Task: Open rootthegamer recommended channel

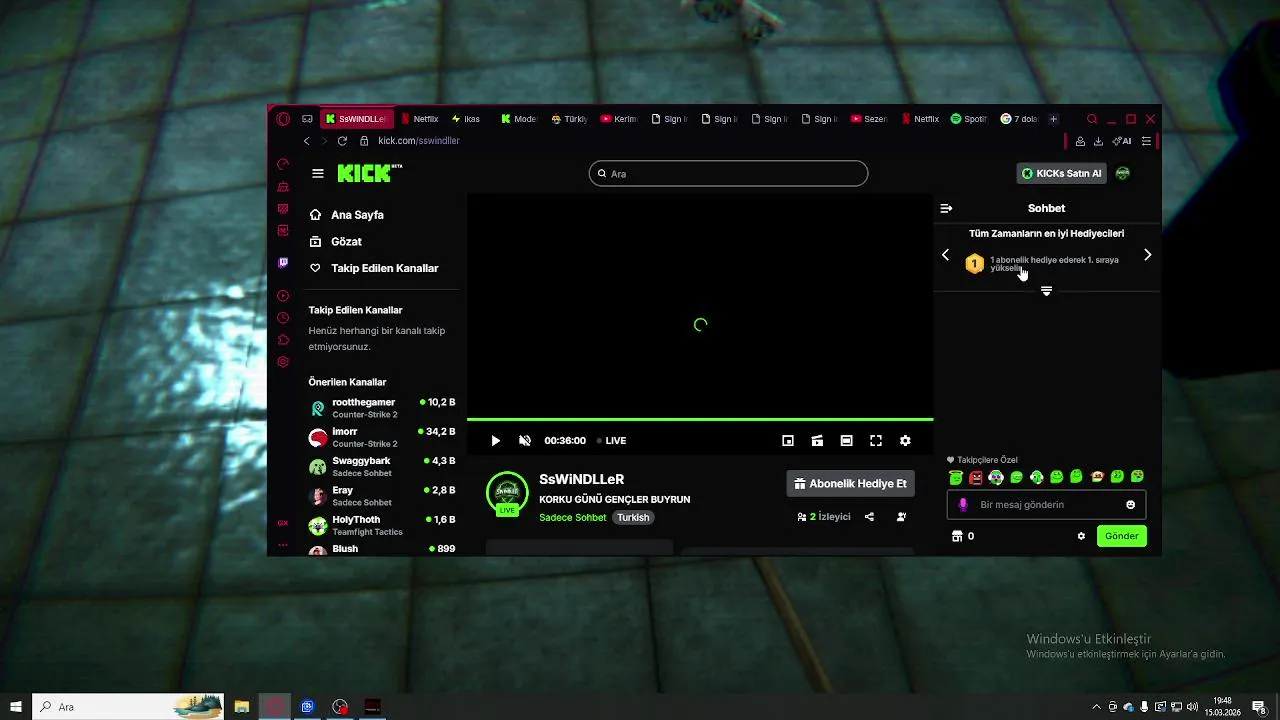Action: [382, 408]
